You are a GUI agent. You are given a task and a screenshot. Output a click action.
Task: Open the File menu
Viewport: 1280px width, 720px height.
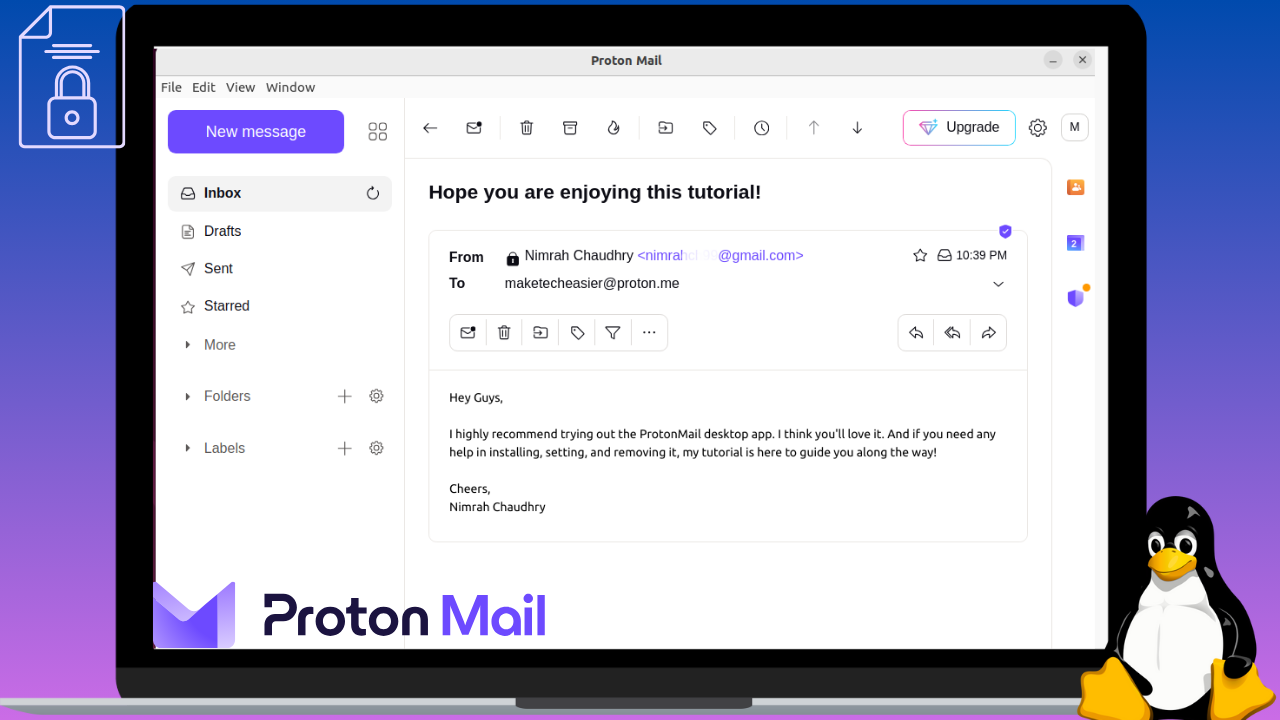pos(170,87)
